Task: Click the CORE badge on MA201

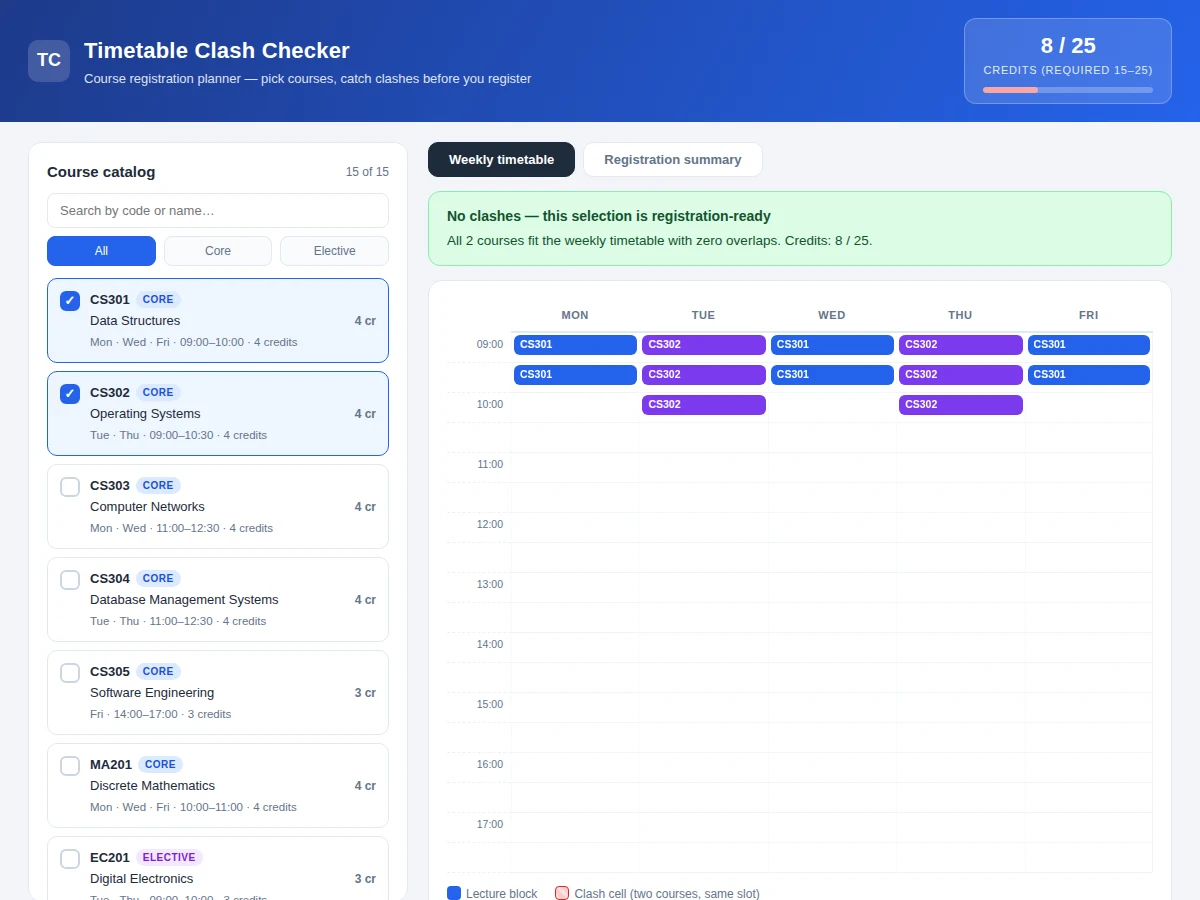Action: click(x=160, y=764)
